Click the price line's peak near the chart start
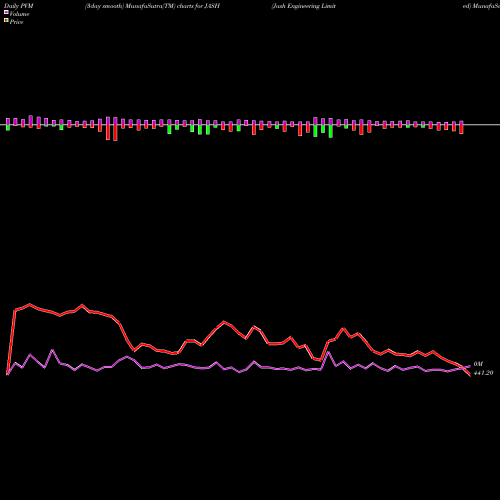Viewport: 500px width, 500px height. pos(30,304)
